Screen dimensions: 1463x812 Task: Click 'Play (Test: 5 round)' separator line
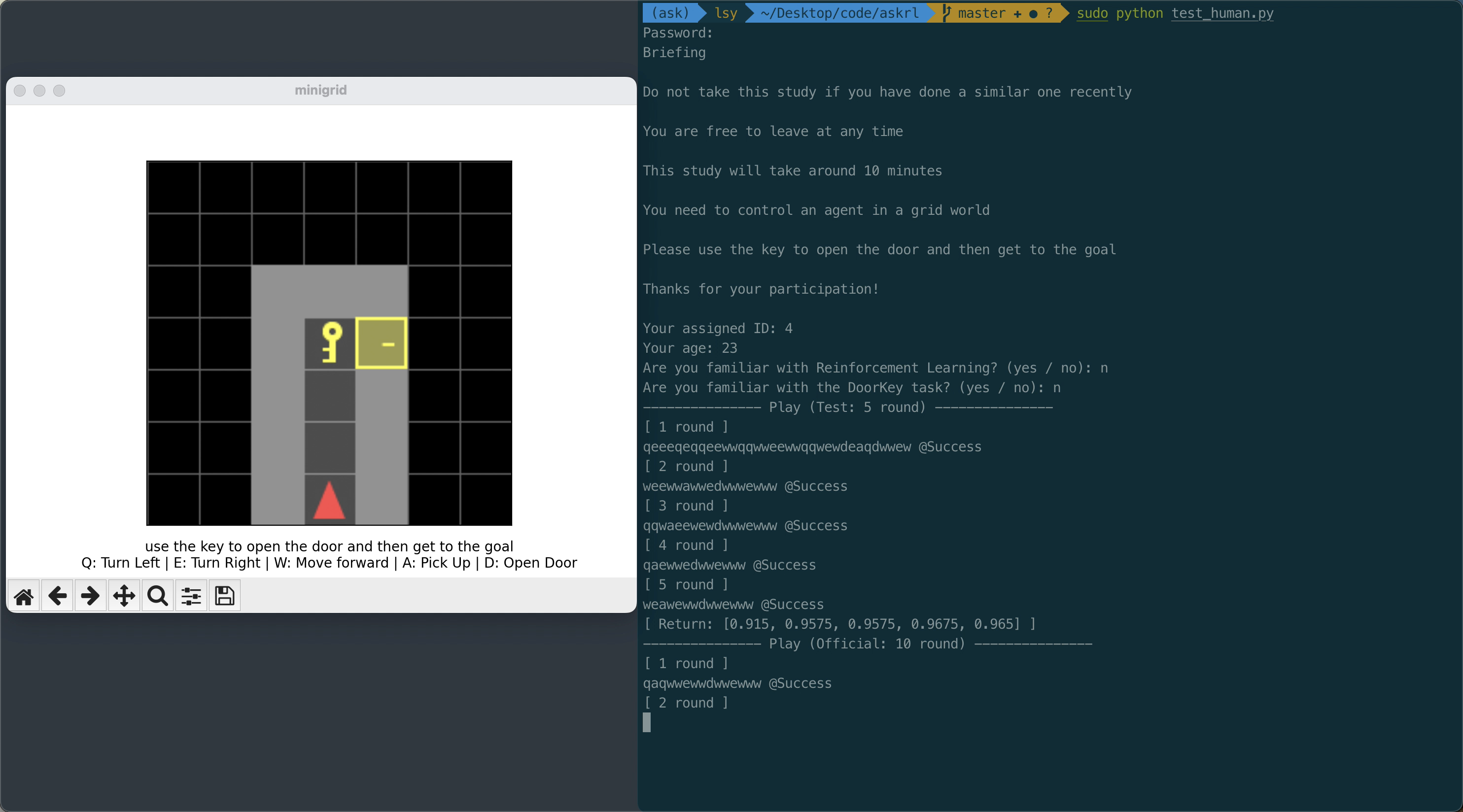coord(848,407)
